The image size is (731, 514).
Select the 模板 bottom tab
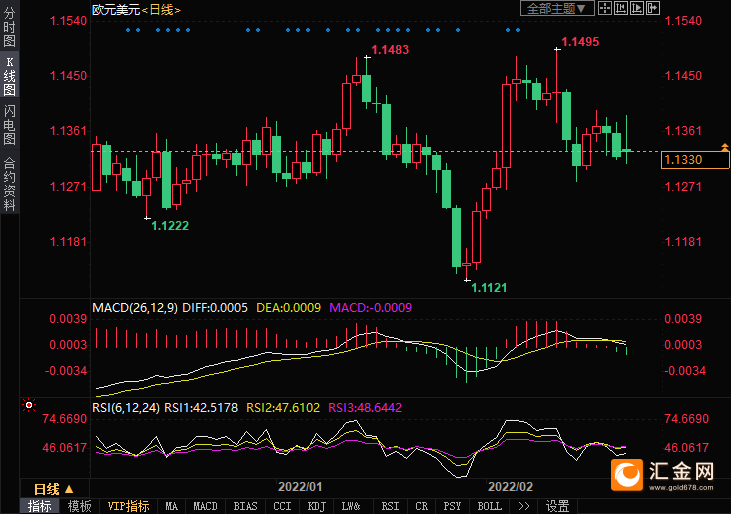[x=79, y=506]
